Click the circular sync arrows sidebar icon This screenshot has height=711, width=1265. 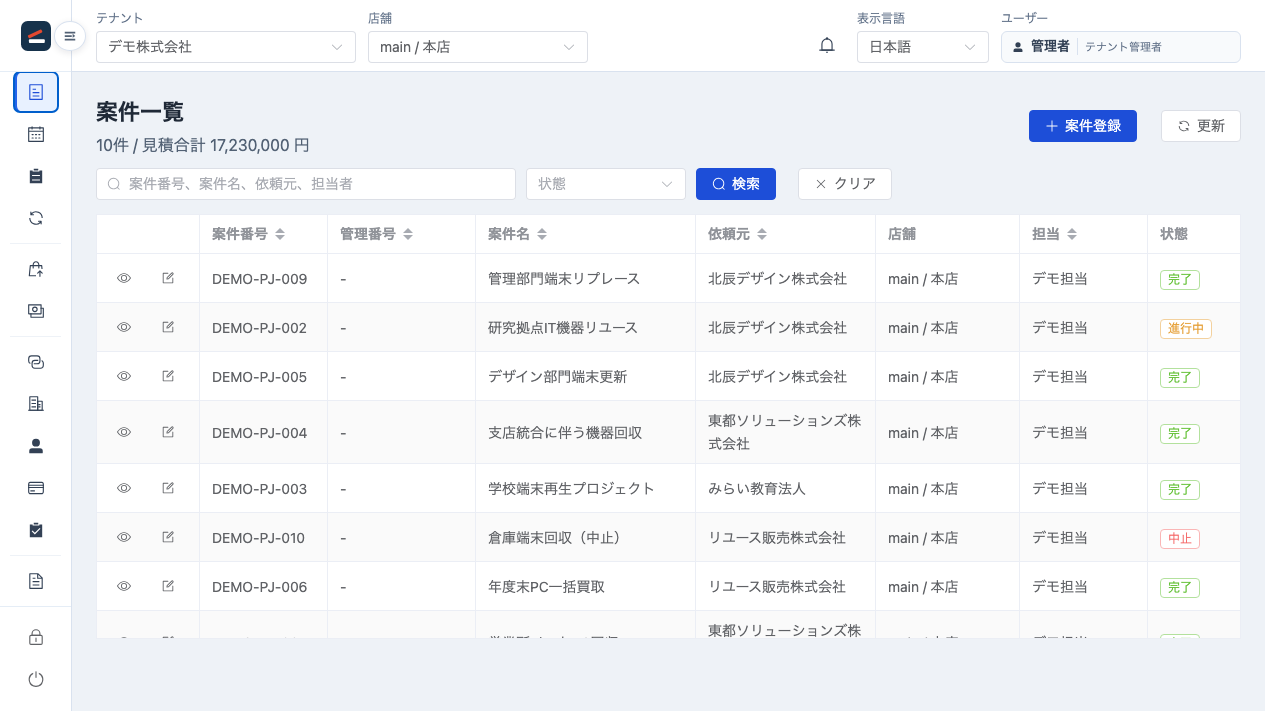coord(36,218)
